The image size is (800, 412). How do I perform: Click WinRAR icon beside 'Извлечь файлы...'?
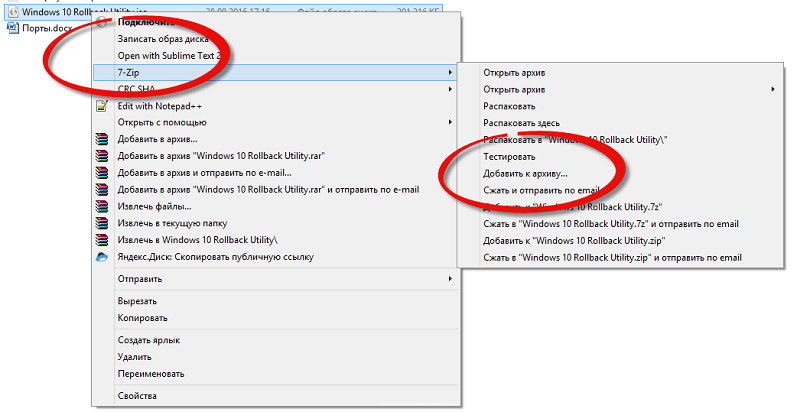tap(102, 206)
